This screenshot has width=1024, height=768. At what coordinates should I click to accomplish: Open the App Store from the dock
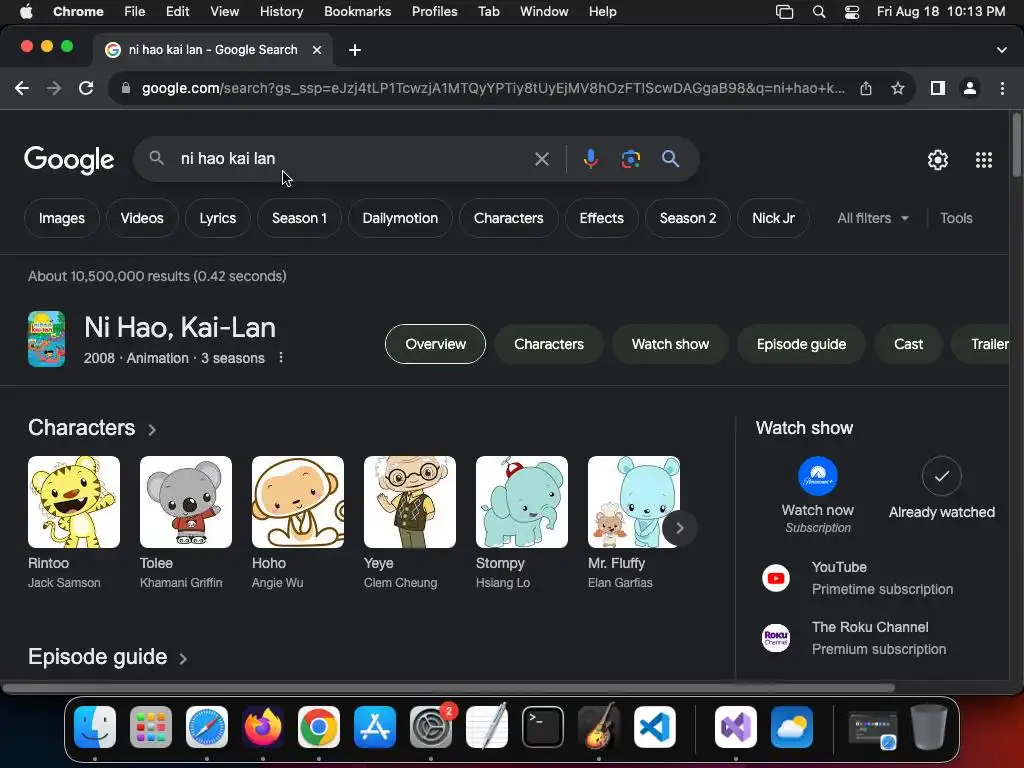click(375, 727)
